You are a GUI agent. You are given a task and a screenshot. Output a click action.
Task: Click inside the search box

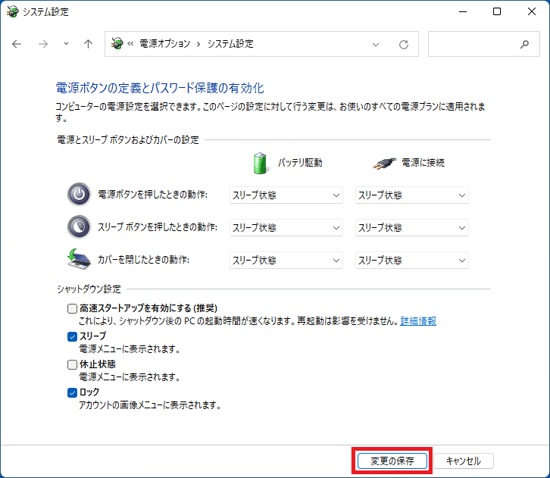pos(484,44)
